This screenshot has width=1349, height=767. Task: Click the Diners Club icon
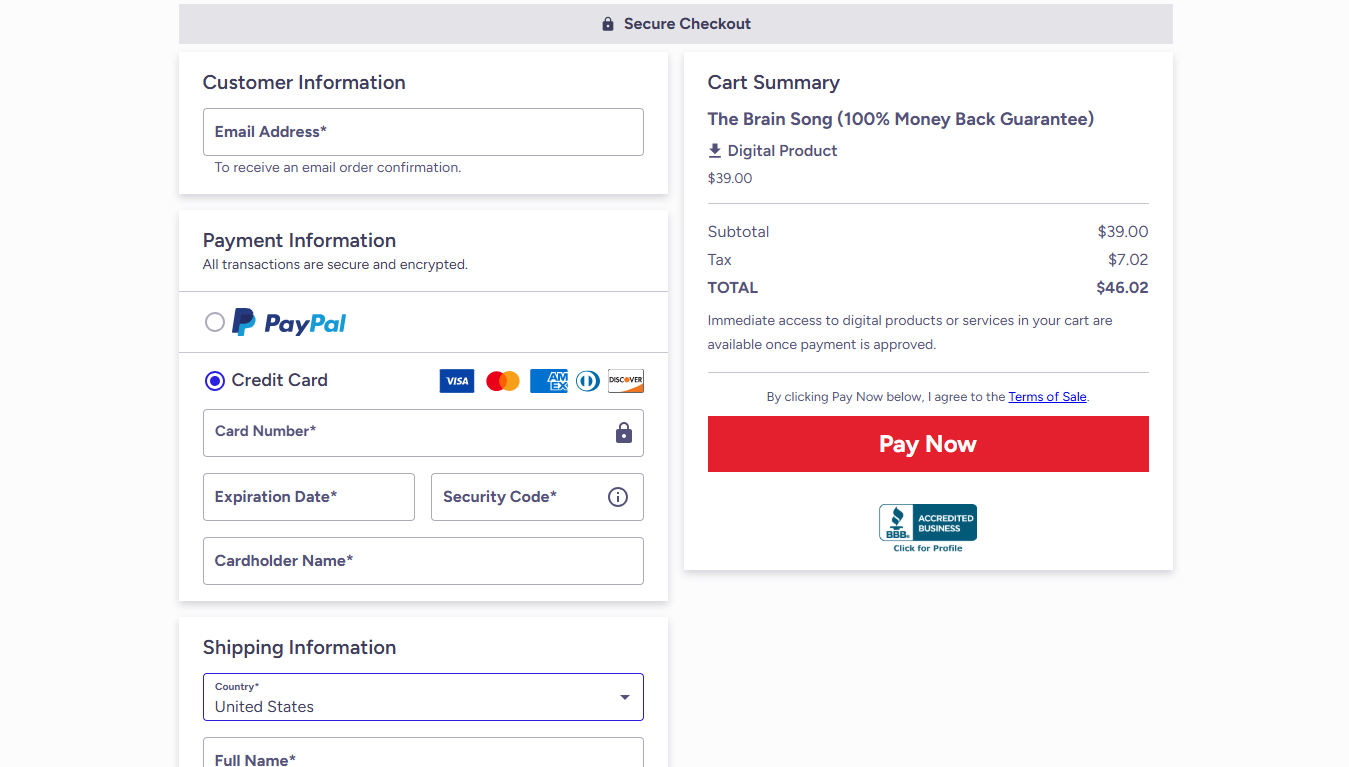pos(587,381)
